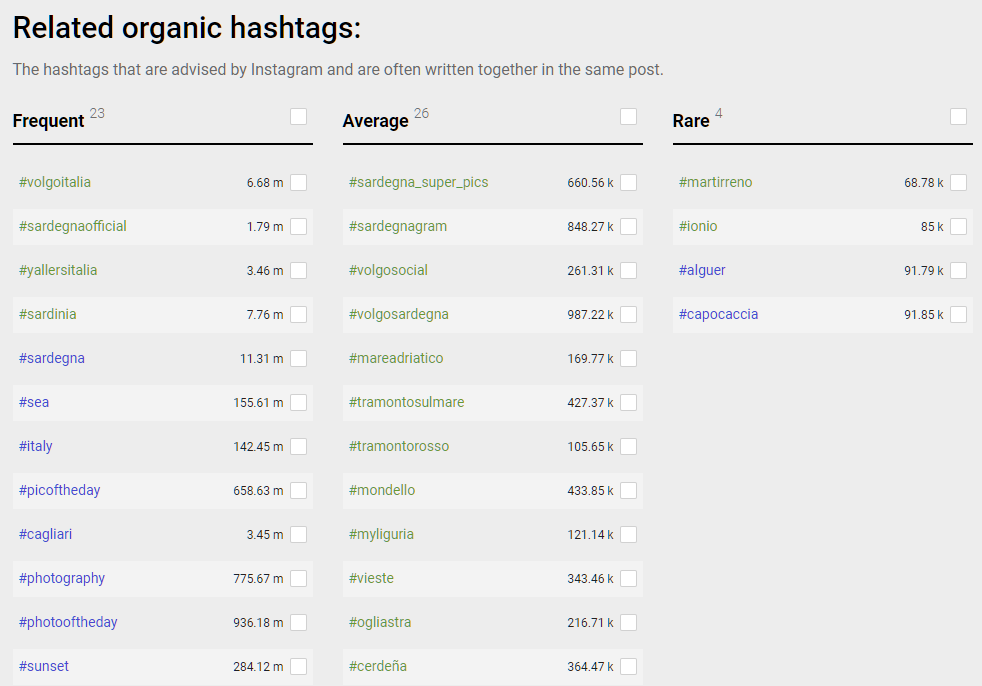
Task: Tick the select-all checkbox for Rare column
Action: click(x=959, y=117)
